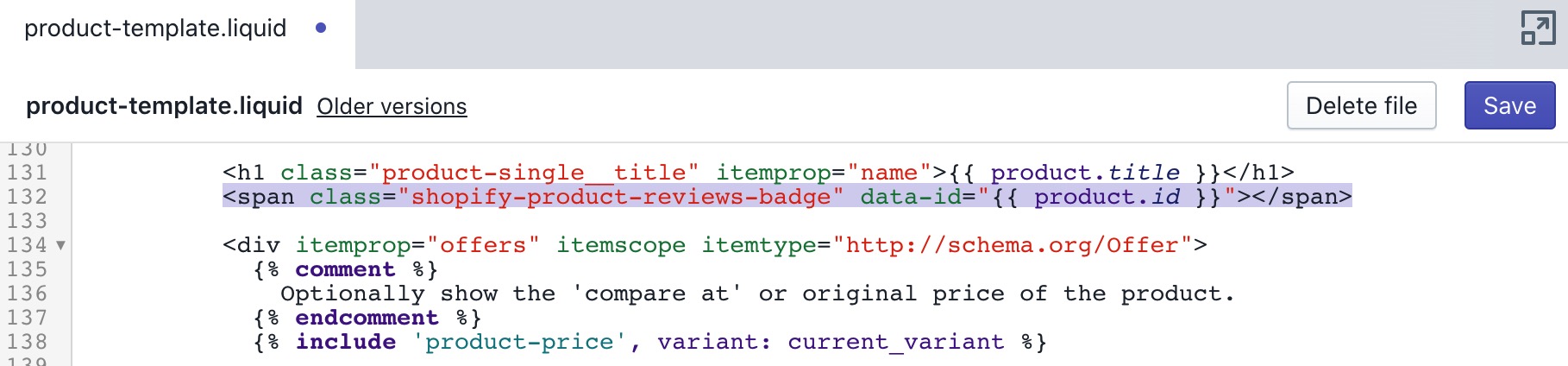
Task: Click the unsaved changes dot on tab
Action: 321,28
